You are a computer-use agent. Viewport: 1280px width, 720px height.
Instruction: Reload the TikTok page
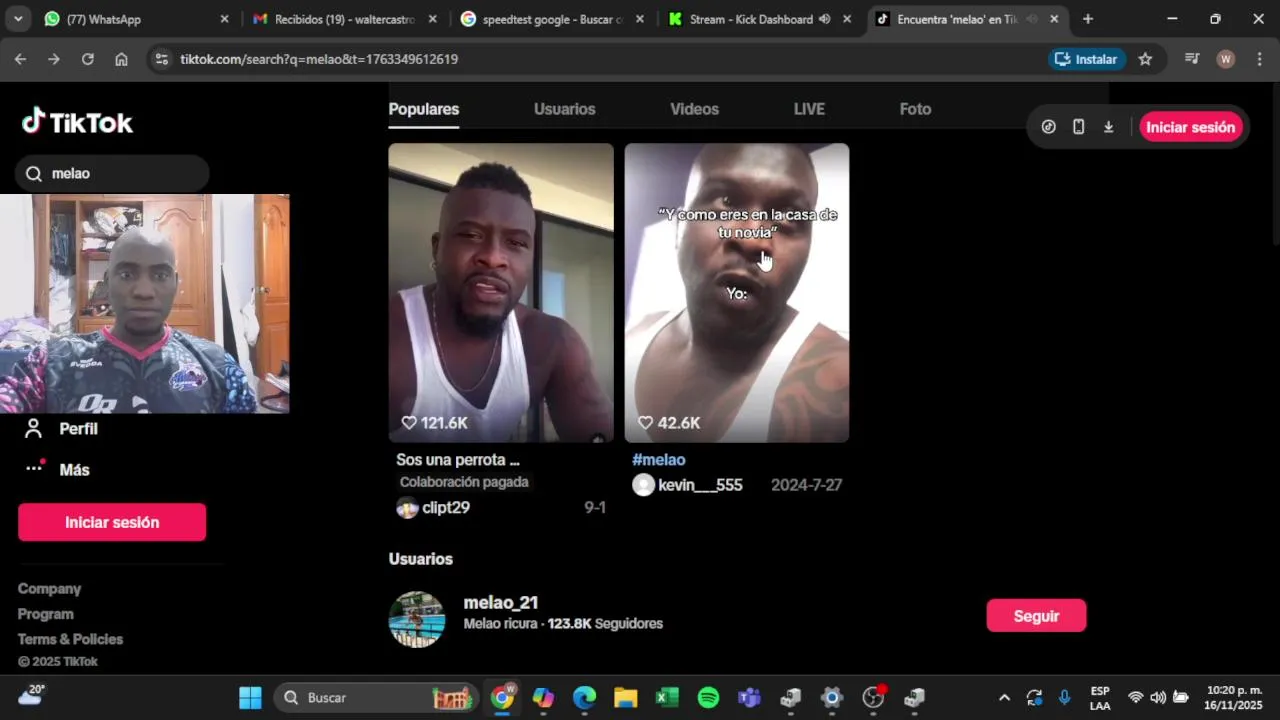point(87,59)
